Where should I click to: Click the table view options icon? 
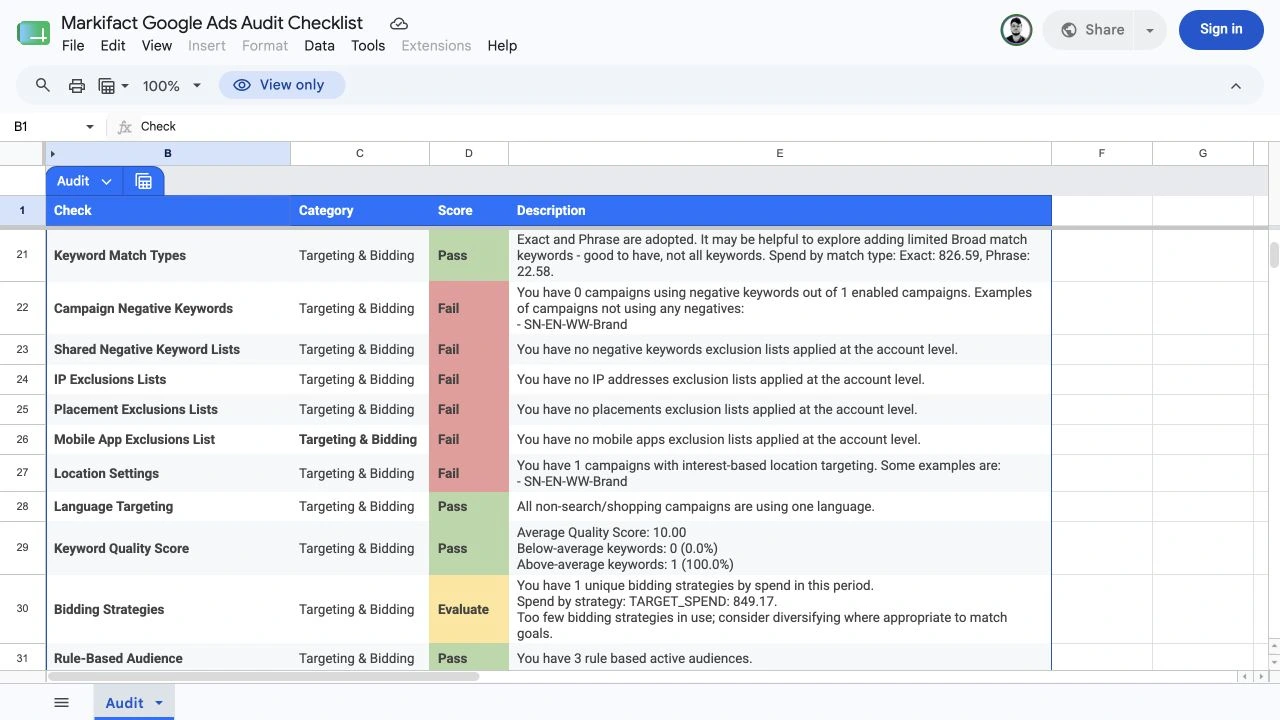[x=143, y=181]
